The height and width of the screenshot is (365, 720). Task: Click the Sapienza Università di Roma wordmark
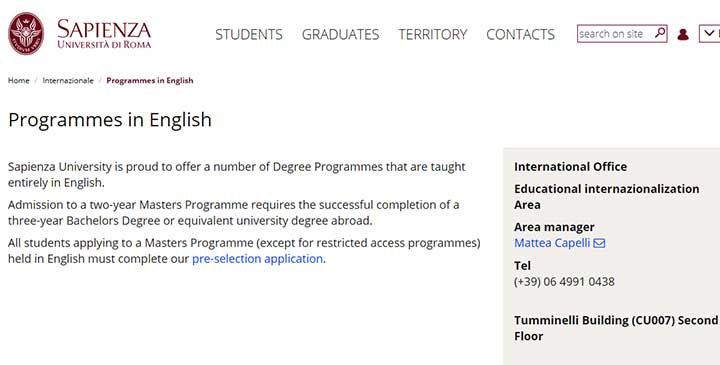pos(104,34)
